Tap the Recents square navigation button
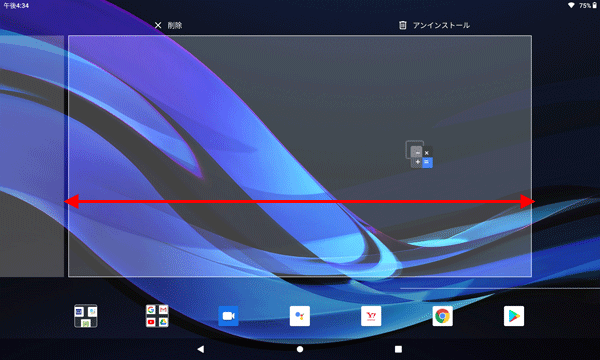The height and width of the screenshot is (360, 600). pyautogui.click(x=398, y=349)
